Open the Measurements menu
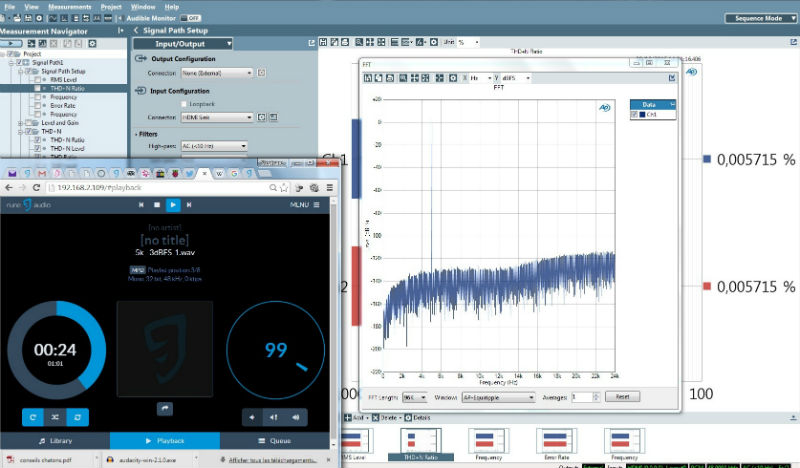 coord(69,7)
